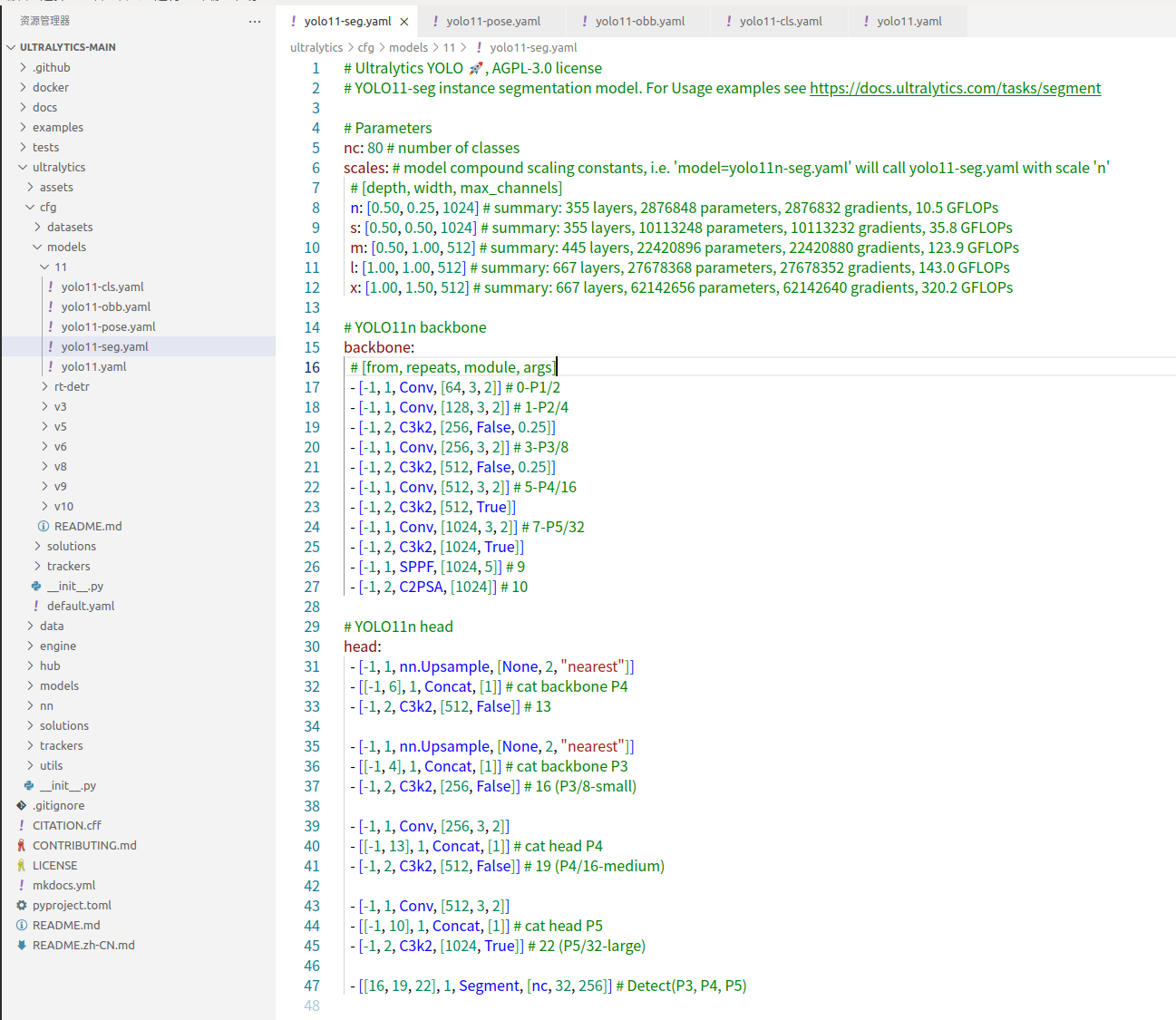The width and height of the screenshot is (1176, 1020).
Task: Open yolo11-obb.yaml in the file tree
Action: [x=106, y=306]
